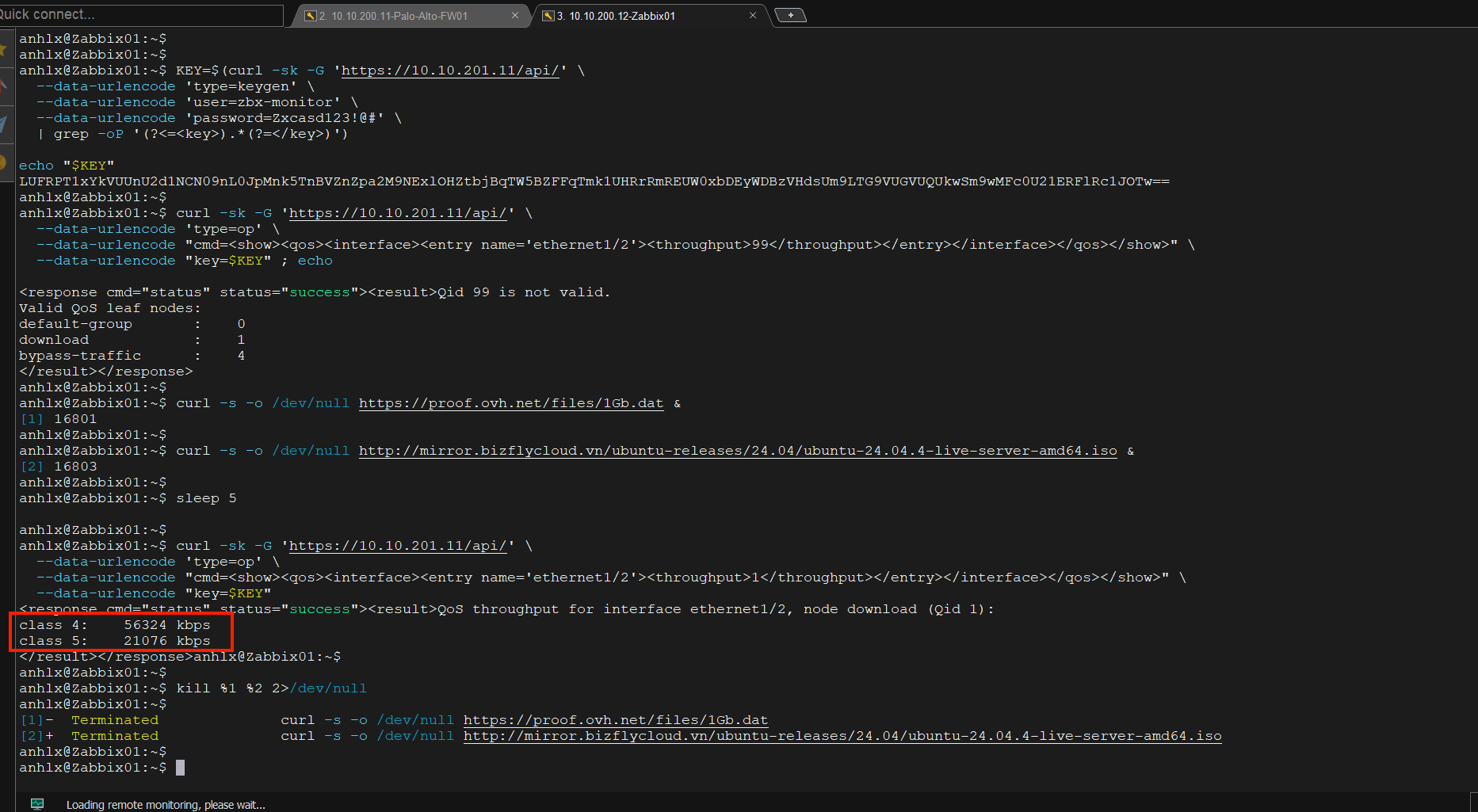This screenshot has height=812, width=1478.
Task: Open the Sftp orange globe sidebar tab
Action: [x=5, y=162]
